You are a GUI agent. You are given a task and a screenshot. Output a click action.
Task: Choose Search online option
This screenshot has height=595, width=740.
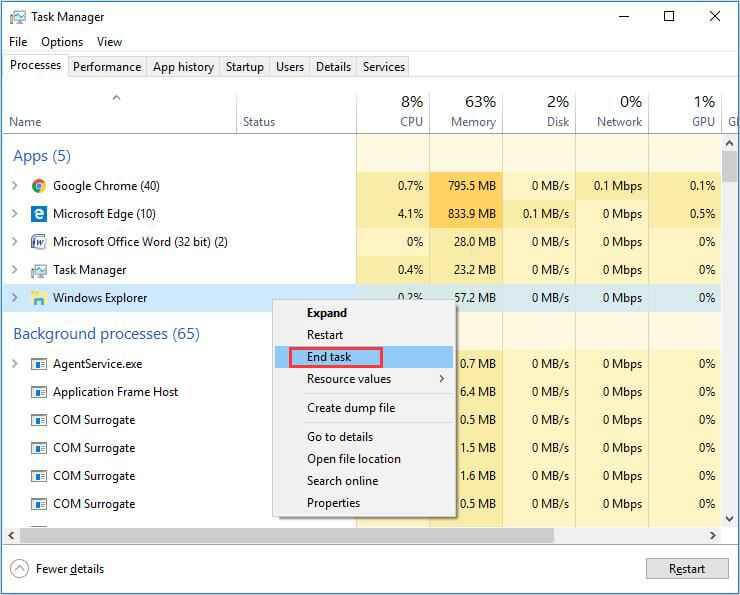tap(365, 481)
